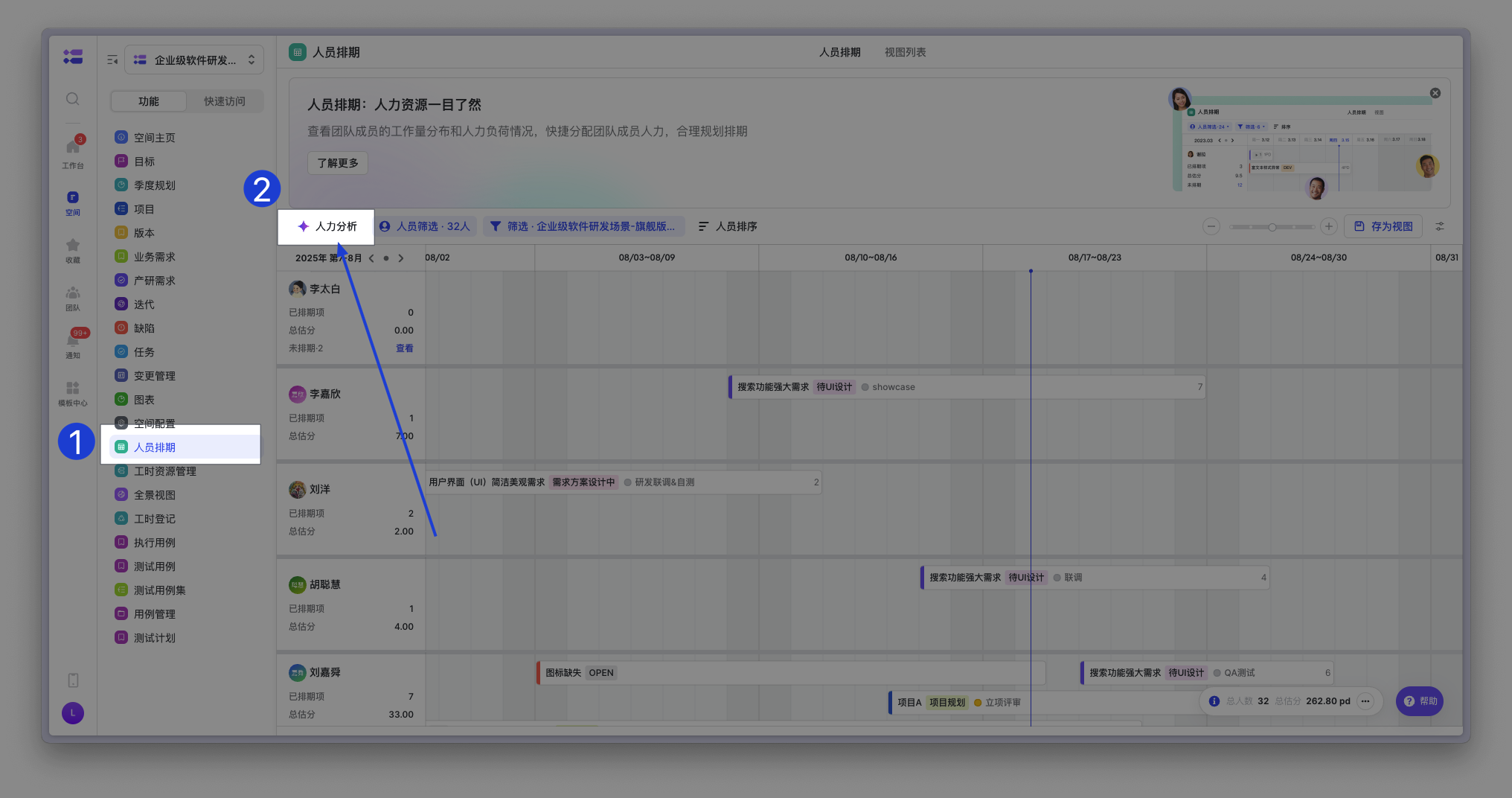Open view settings icon beside Save view

(x=1440, y=226)
